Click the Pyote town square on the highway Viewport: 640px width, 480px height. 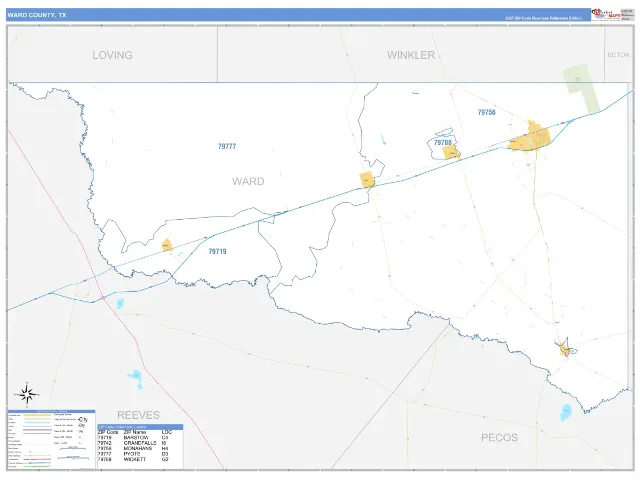point(367,180)
